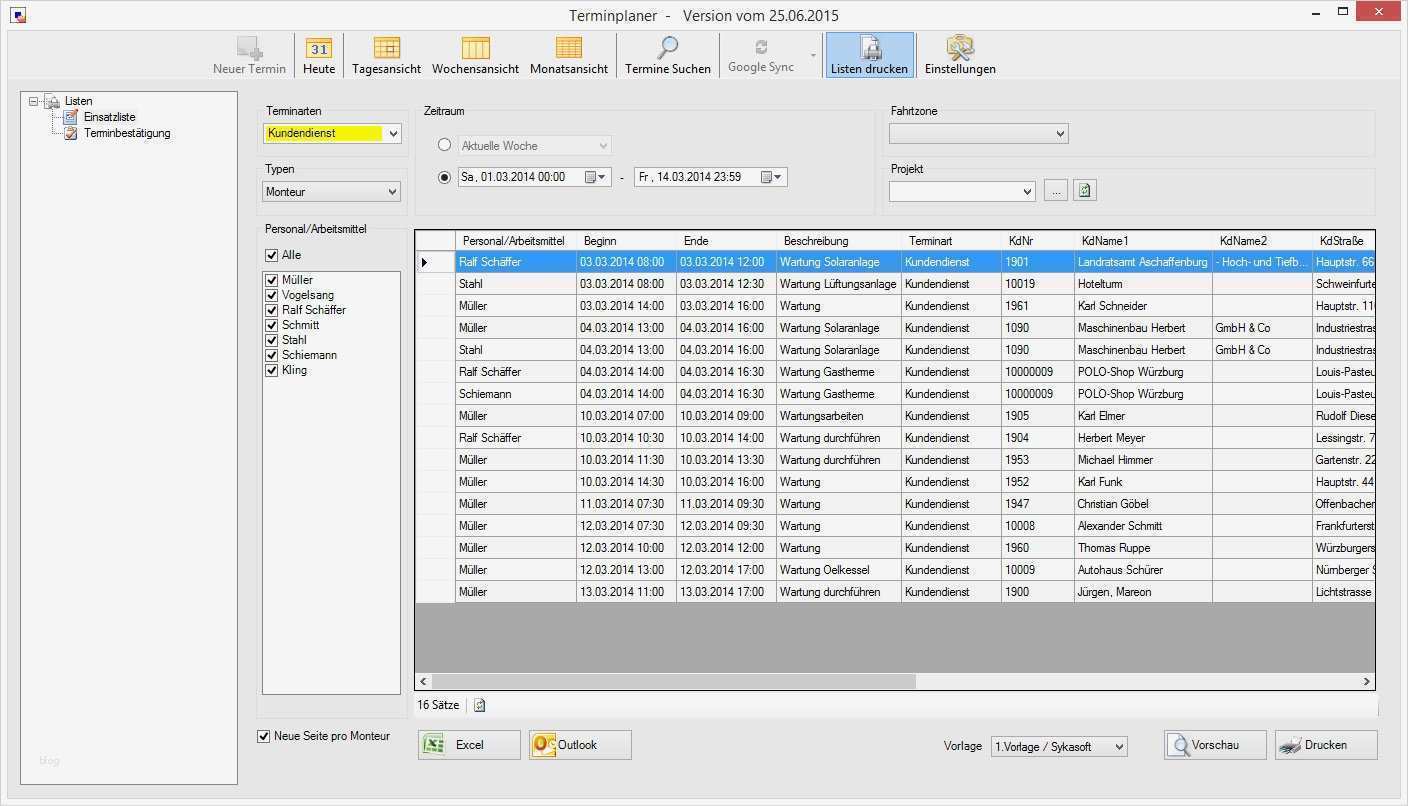Open the Monatsansicht month view
Screen dimensions: 1408x806
tap(569, 55)
